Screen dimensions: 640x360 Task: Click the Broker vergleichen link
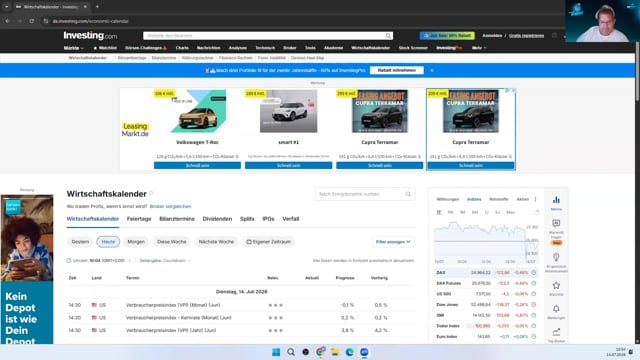click(170, 206)
